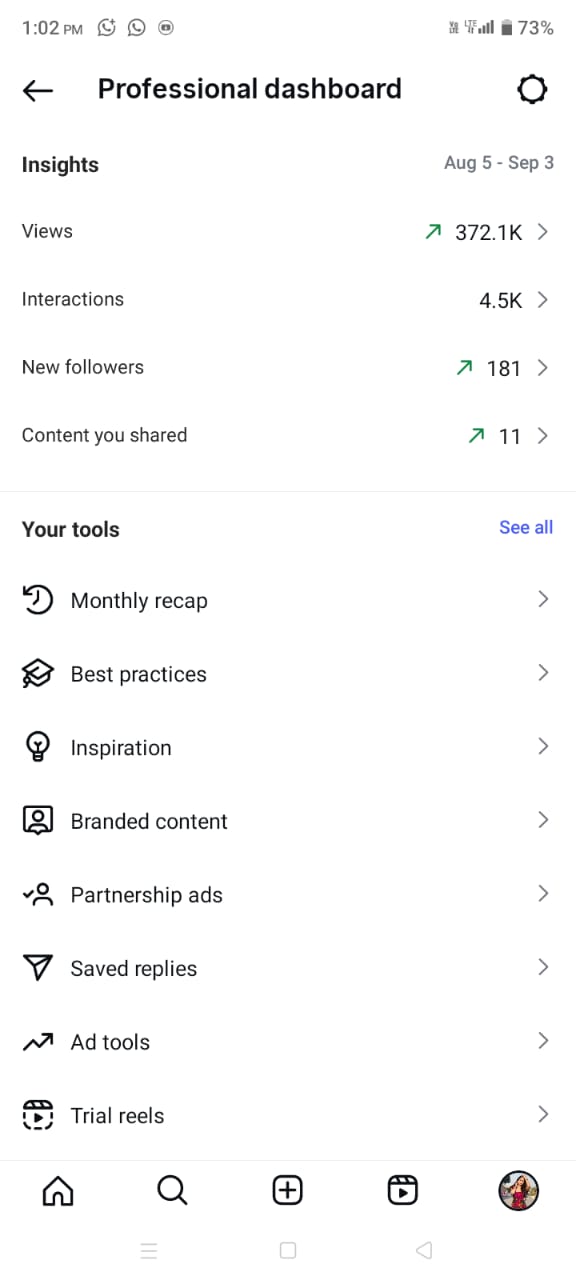Expand New followers chevron
Screen dimensions: 576x1280
pyautogui.click(x=543, y=368)
